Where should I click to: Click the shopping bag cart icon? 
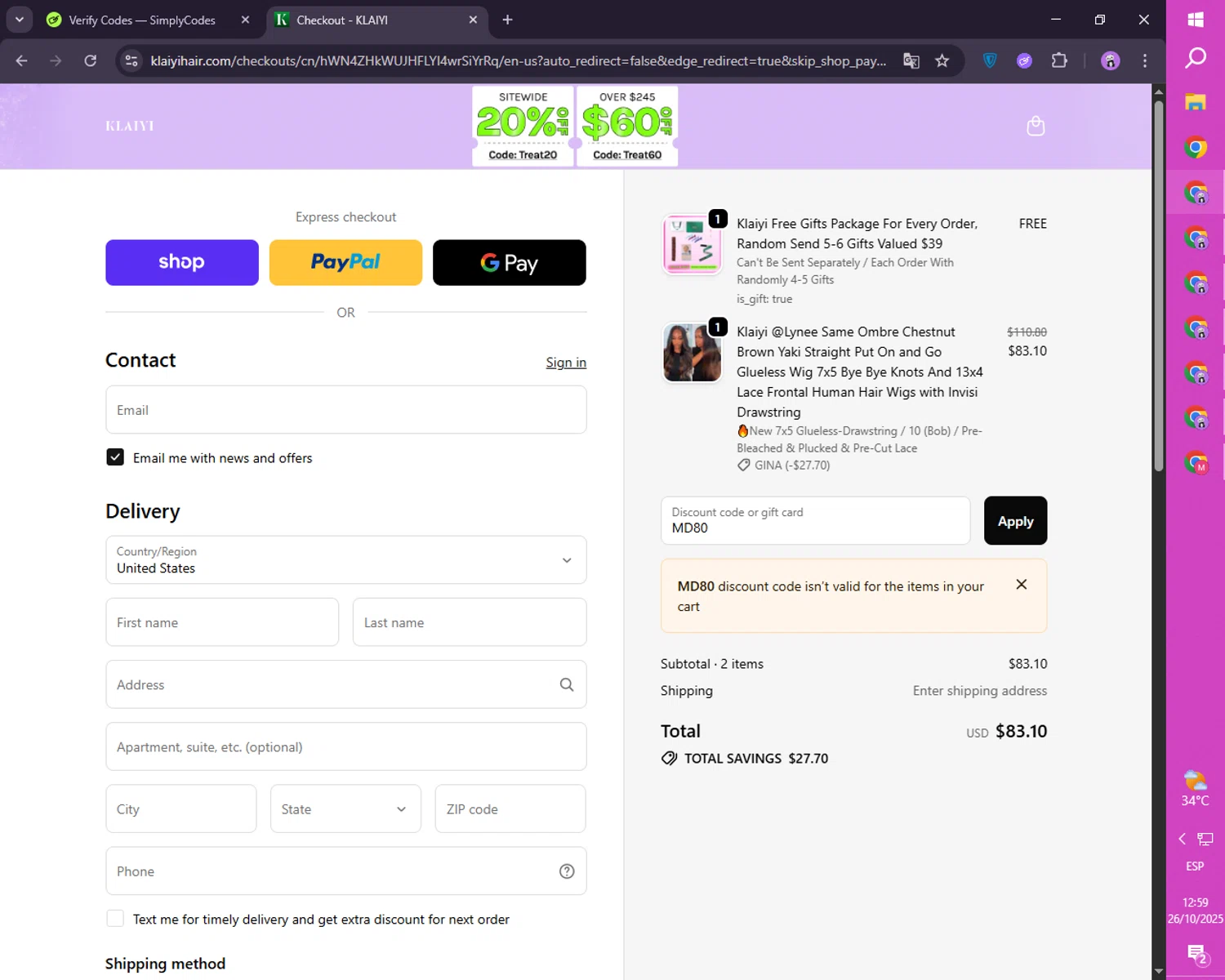pyautogui.click(x=1036, y=126)
